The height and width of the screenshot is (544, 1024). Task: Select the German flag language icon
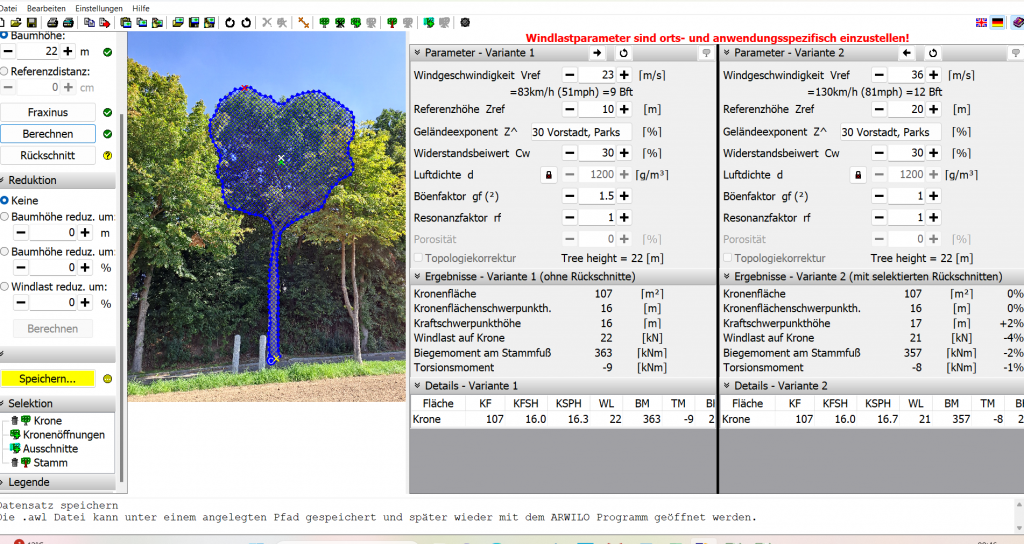point(997,22)
